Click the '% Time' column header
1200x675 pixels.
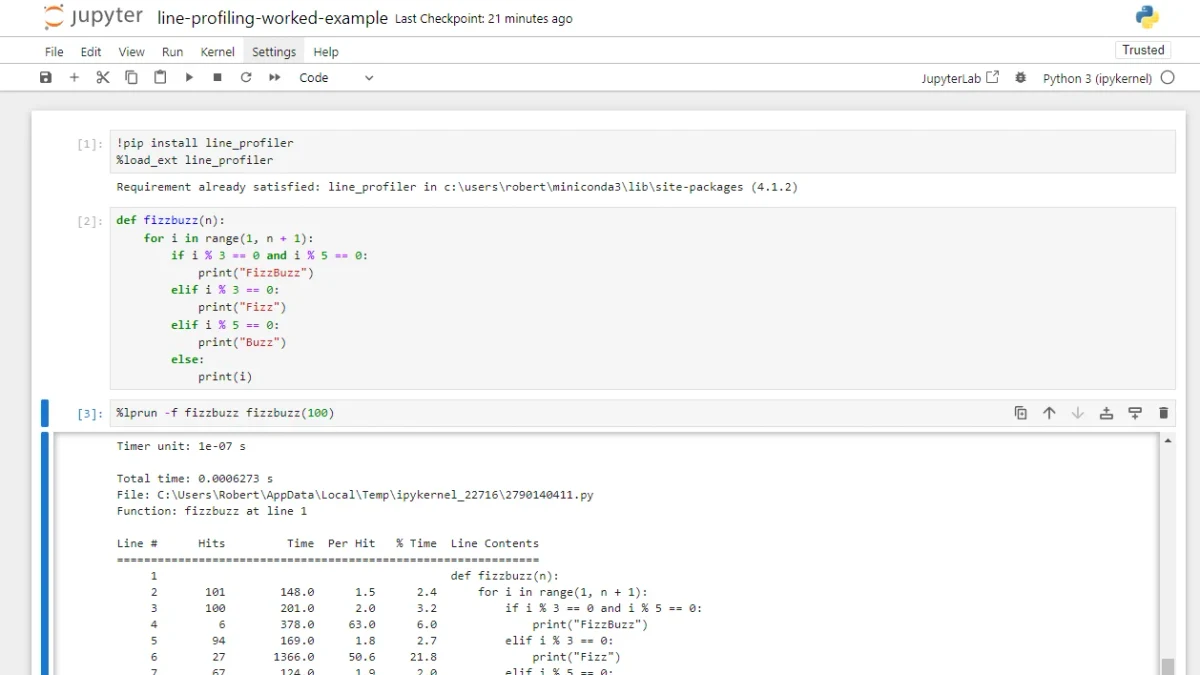(x=416, y=544)
